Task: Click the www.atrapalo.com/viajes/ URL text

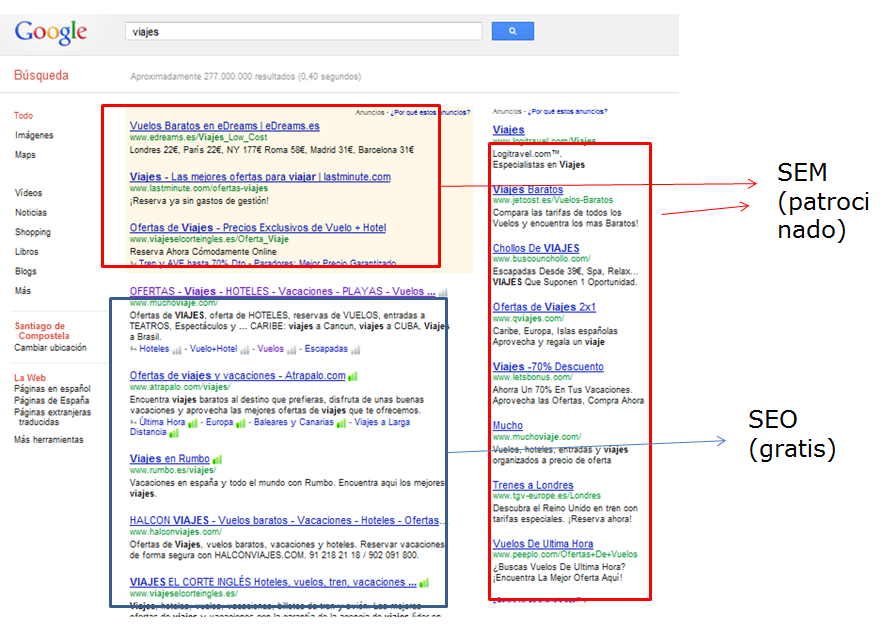Action: click(180, 387)
